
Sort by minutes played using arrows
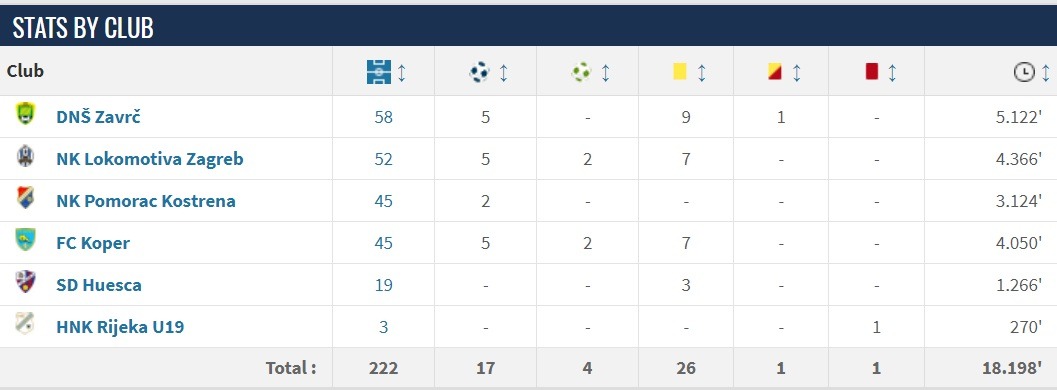1046,72
